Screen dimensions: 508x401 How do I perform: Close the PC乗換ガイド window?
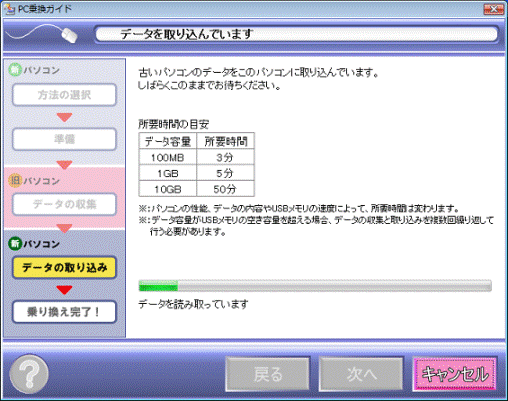pos(494,9)
